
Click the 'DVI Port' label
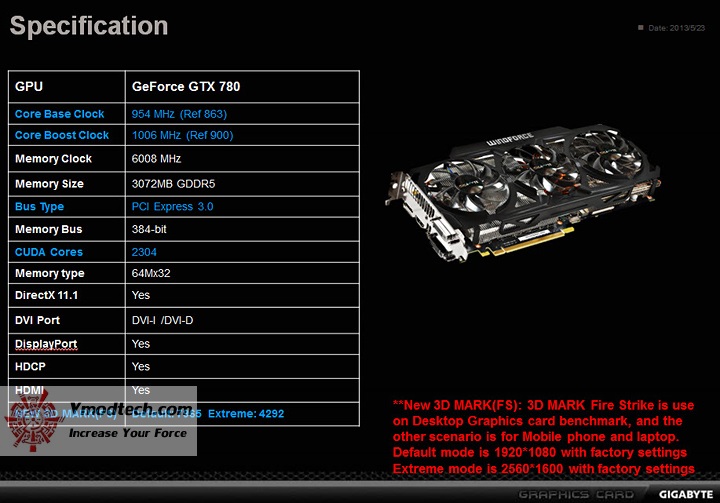(x=37, y=320)
